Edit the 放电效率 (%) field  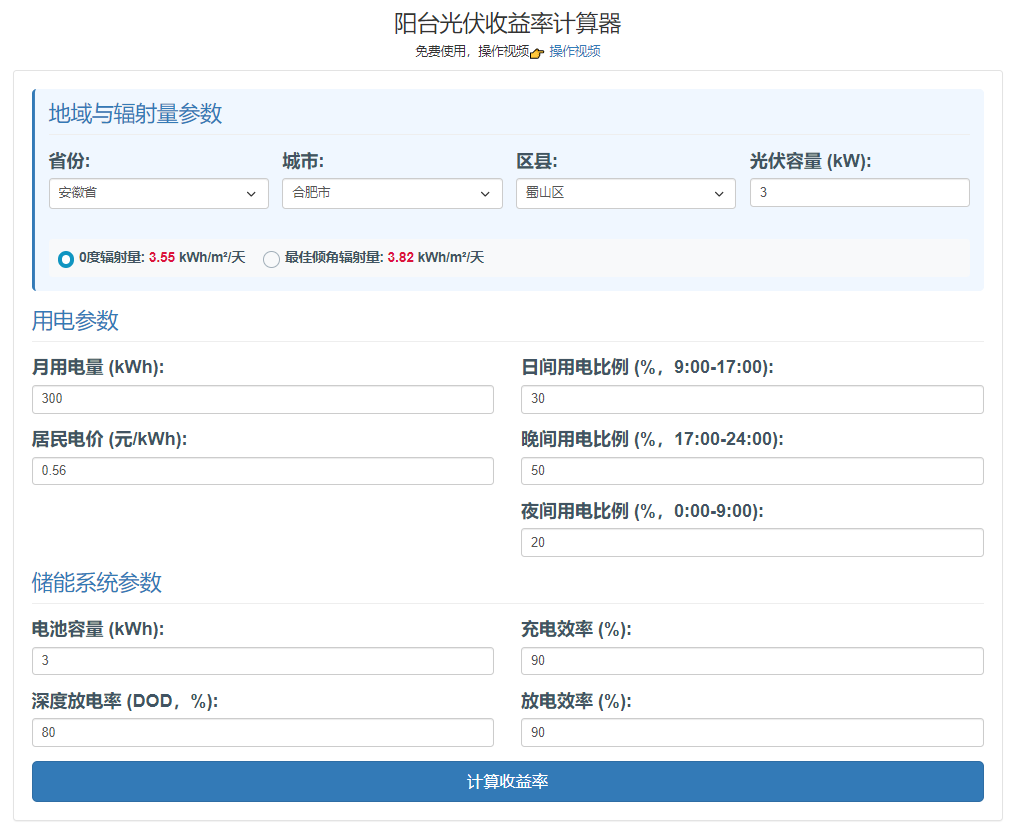(751, 733)
